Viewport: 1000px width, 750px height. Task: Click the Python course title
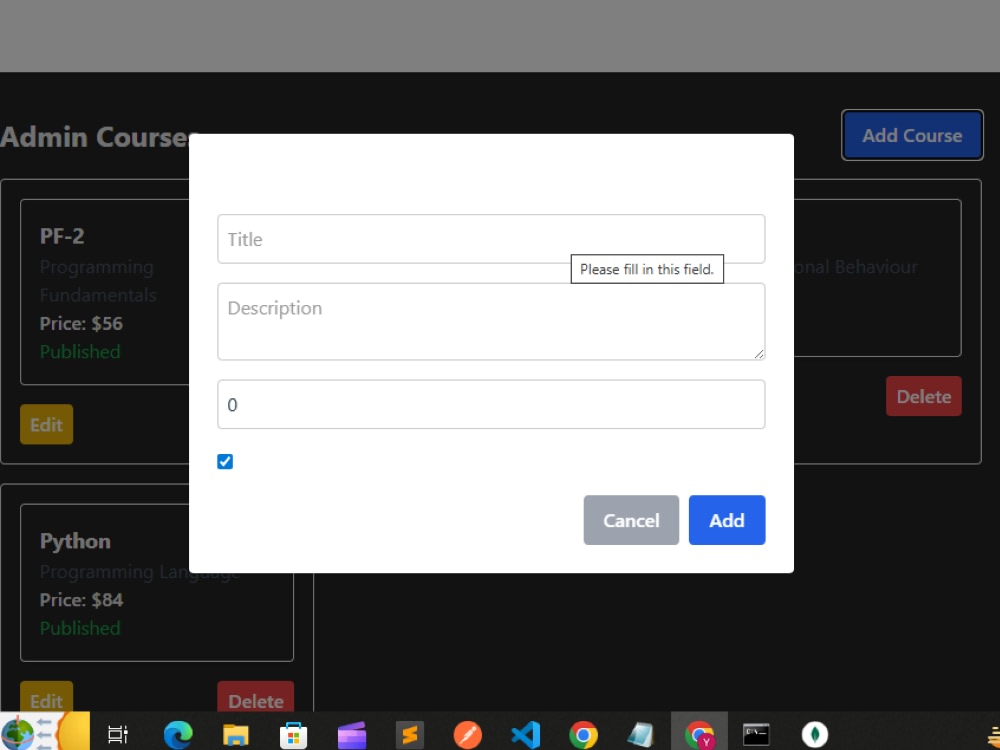pos(75,541)
